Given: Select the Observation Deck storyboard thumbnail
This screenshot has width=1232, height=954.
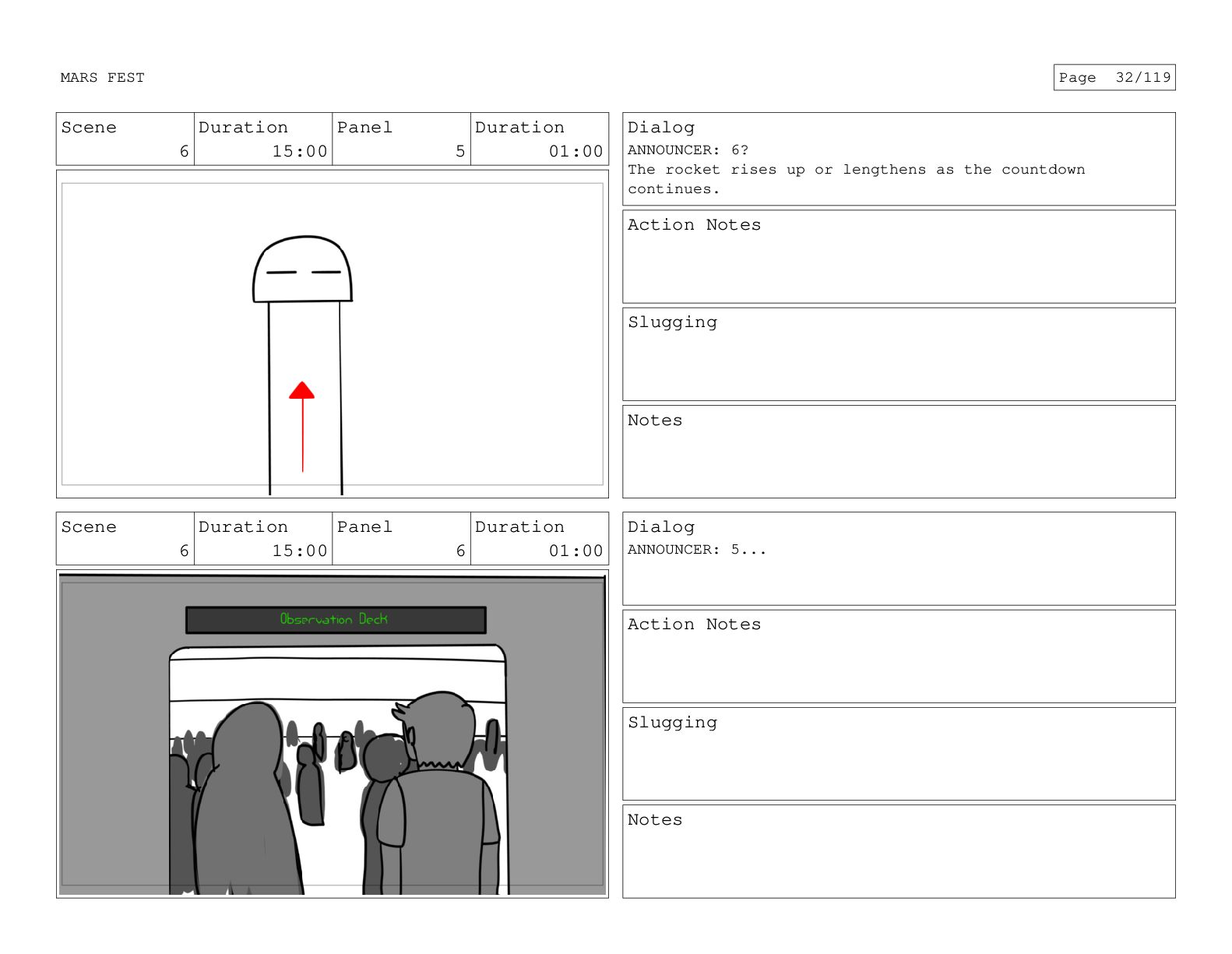Looking at the screenshot, I should (333, 734).
